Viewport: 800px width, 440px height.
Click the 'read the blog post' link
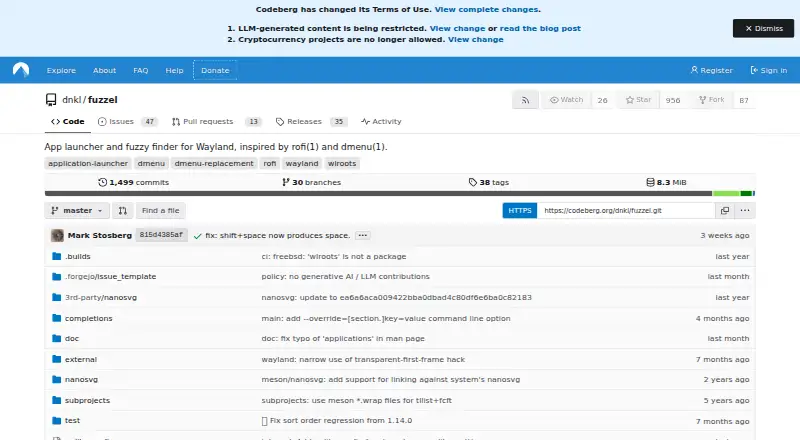click(x=540, y=29)
